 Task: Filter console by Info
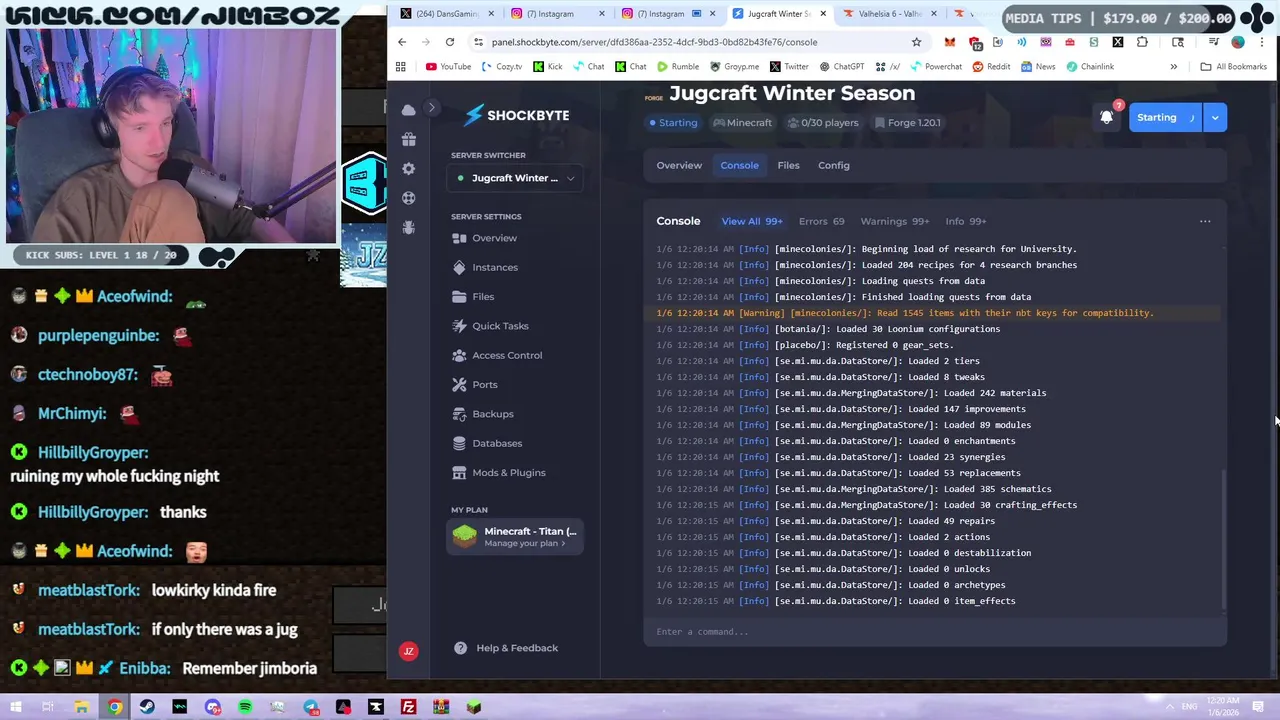click(965, 221)
